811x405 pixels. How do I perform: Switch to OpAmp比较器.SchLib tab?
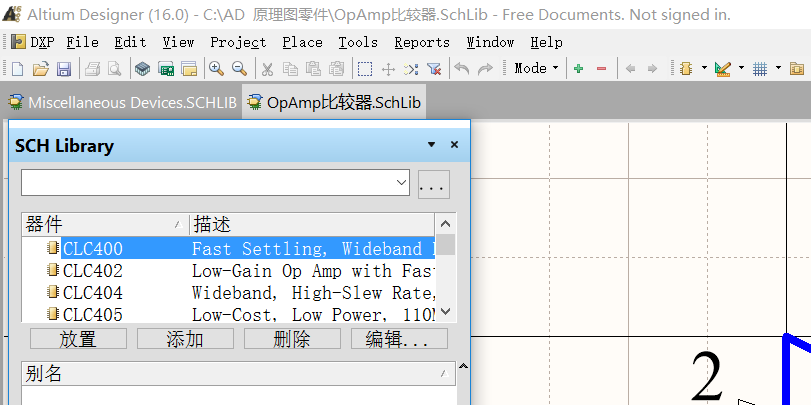click(x=334, y=102)
